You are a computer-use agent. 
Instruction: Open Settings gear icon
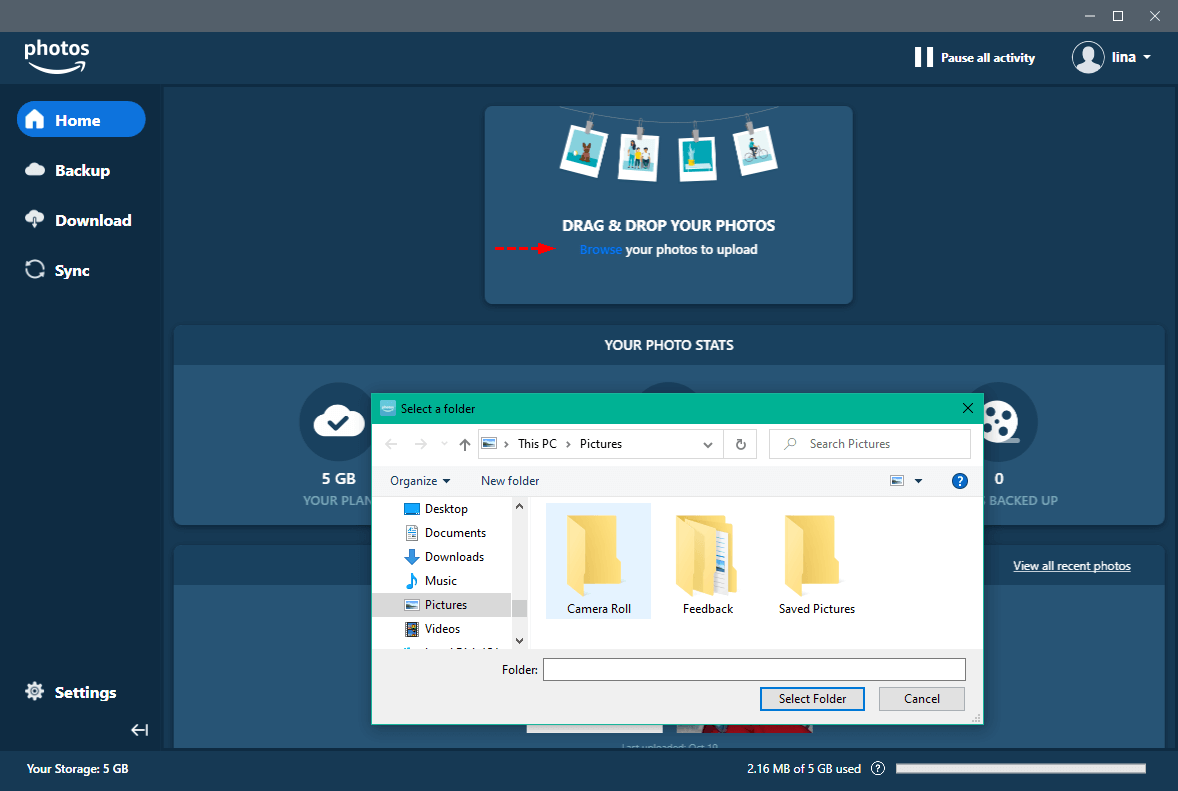coord(35,692)
